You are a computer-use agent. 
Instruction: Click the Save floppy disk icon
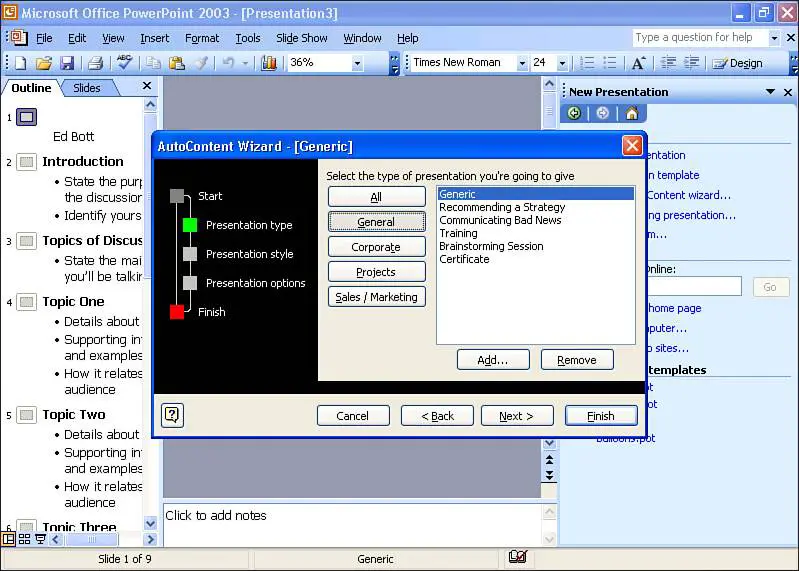pyautogui.click(x=67, y=63)
